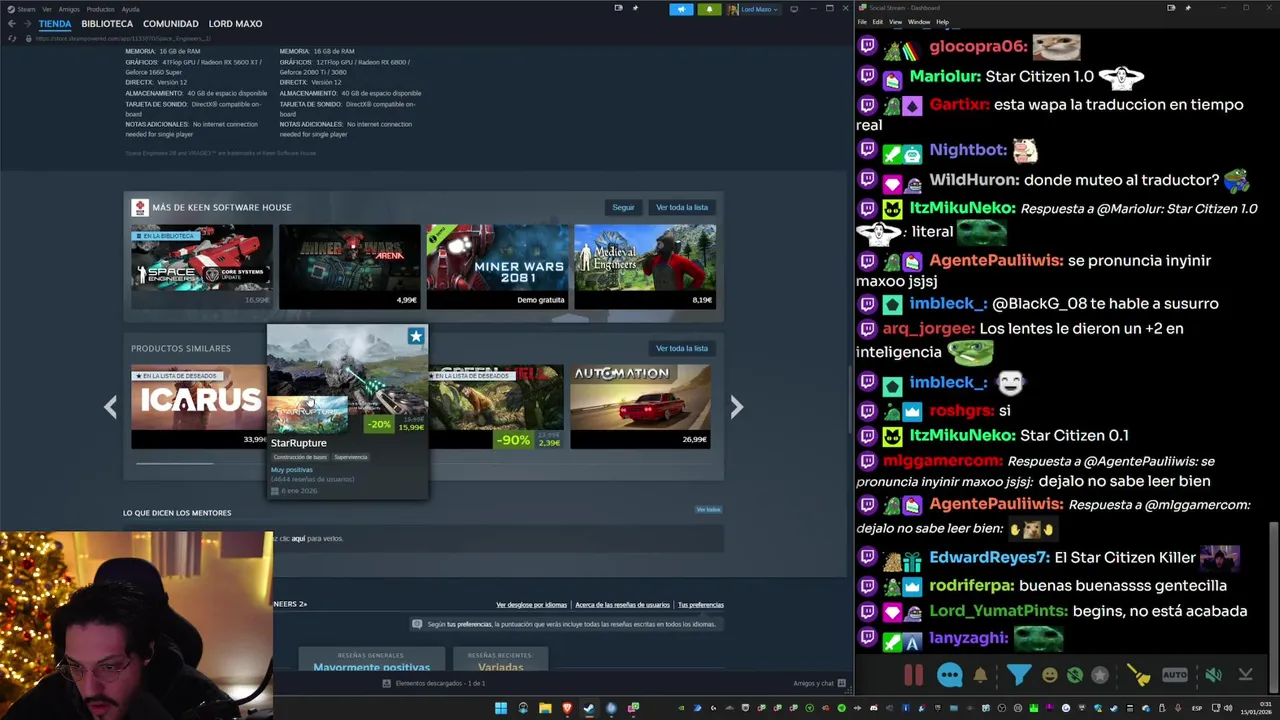The width and height of the screenshot is (1280, 720).
Task: Open the File menu in Social Stream
Action: coord(862,22)
